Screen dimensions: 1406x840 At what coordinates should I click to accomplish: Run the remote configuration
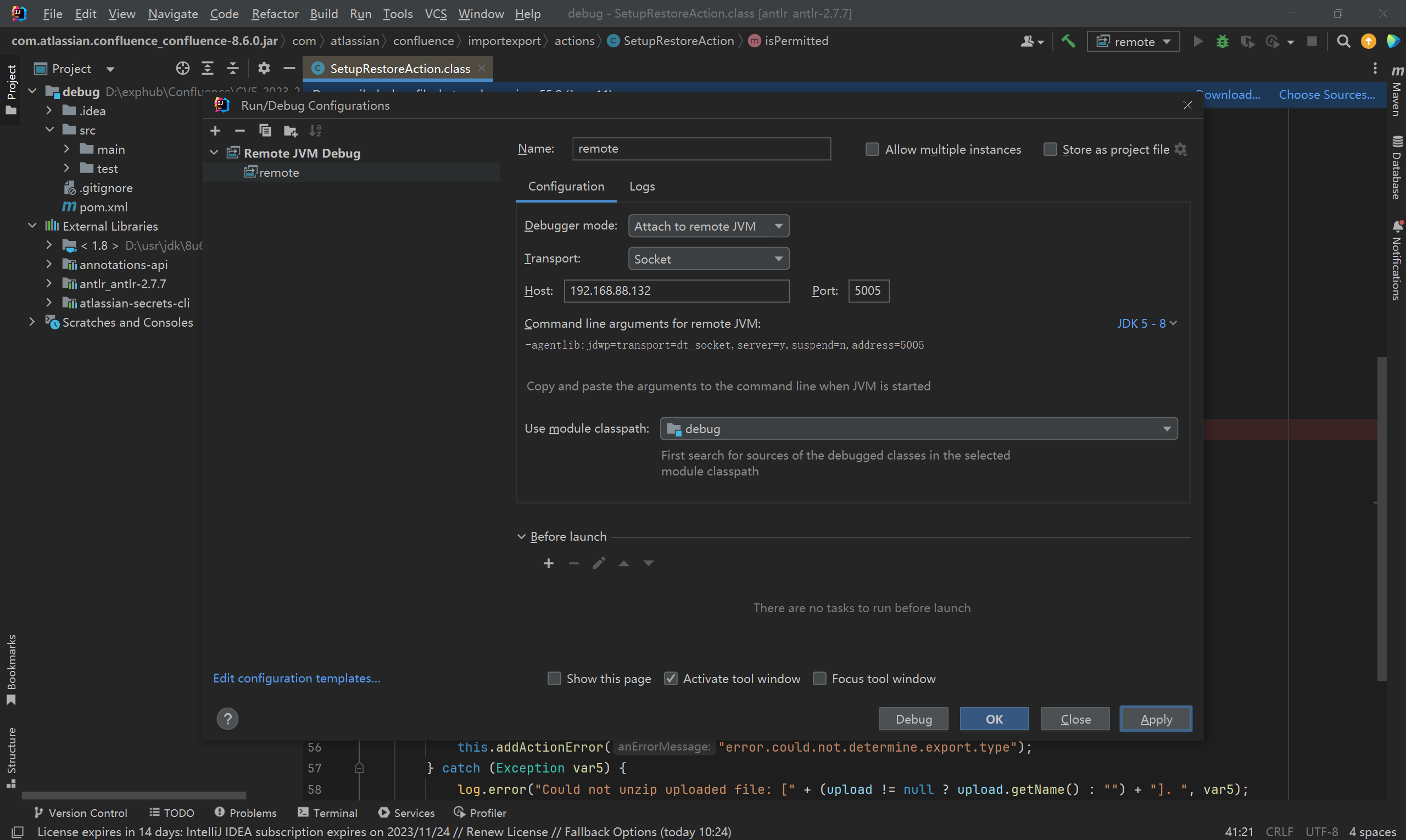coord(1198,41)
